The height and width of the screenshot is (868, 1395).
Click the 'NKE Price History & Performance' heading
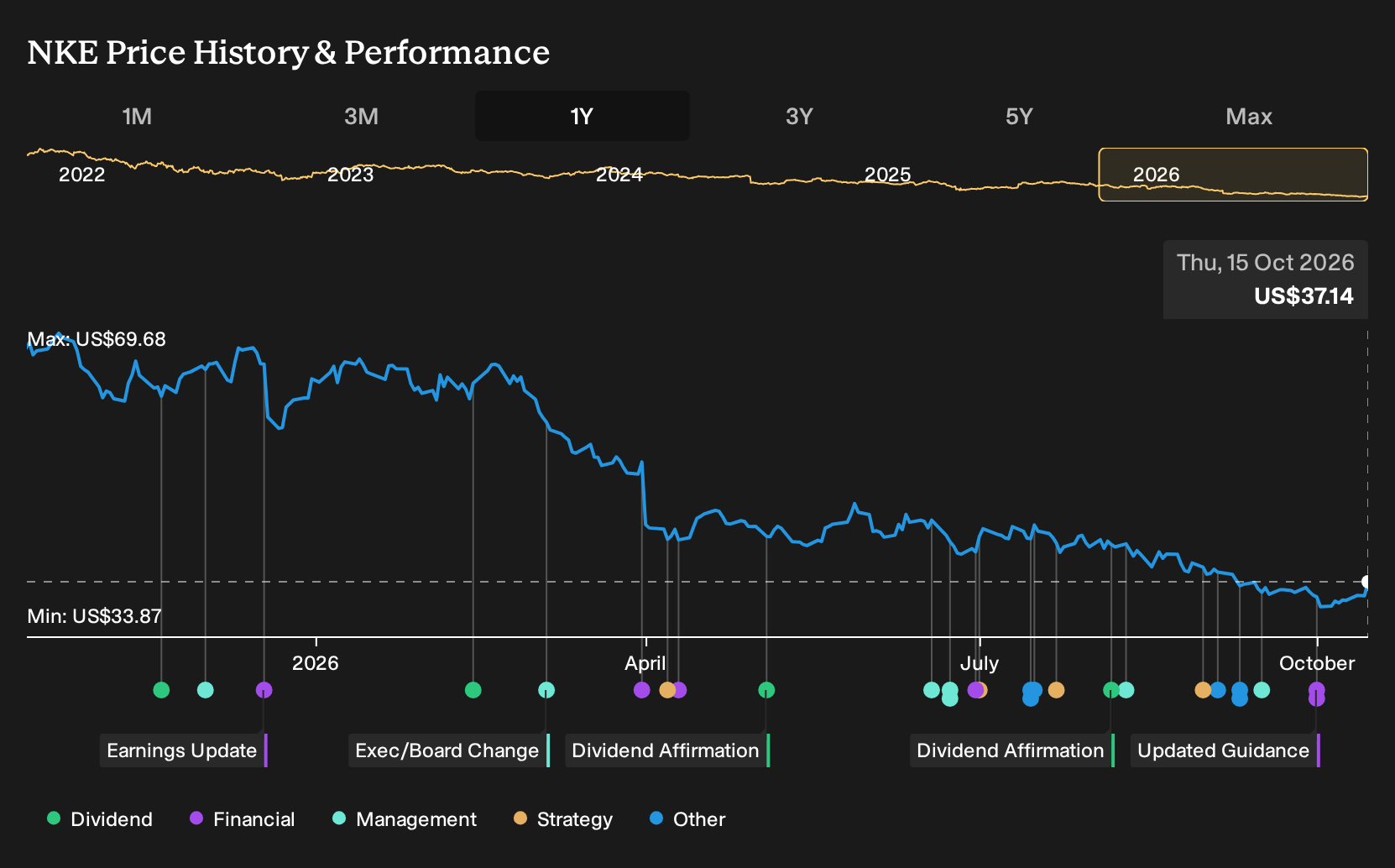pos(289,52)
